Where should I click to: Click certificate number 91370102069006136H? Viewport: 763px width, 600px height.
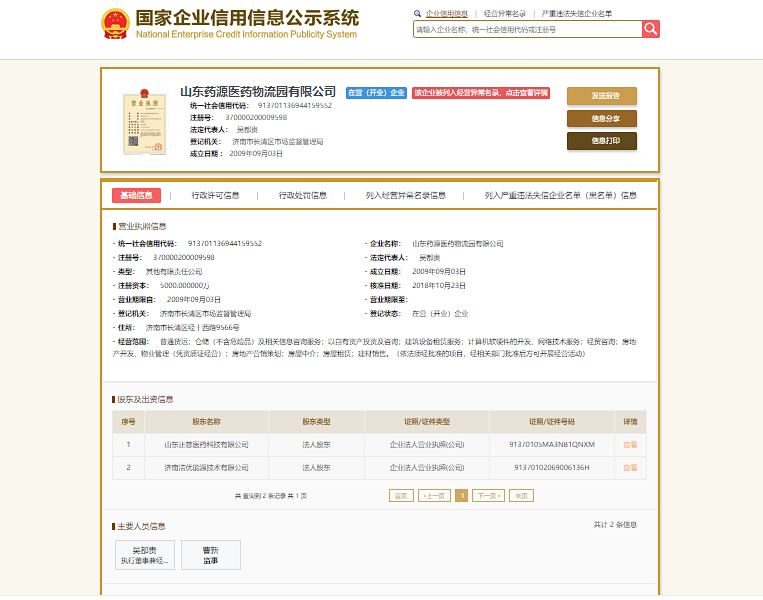tap(552, 468)
